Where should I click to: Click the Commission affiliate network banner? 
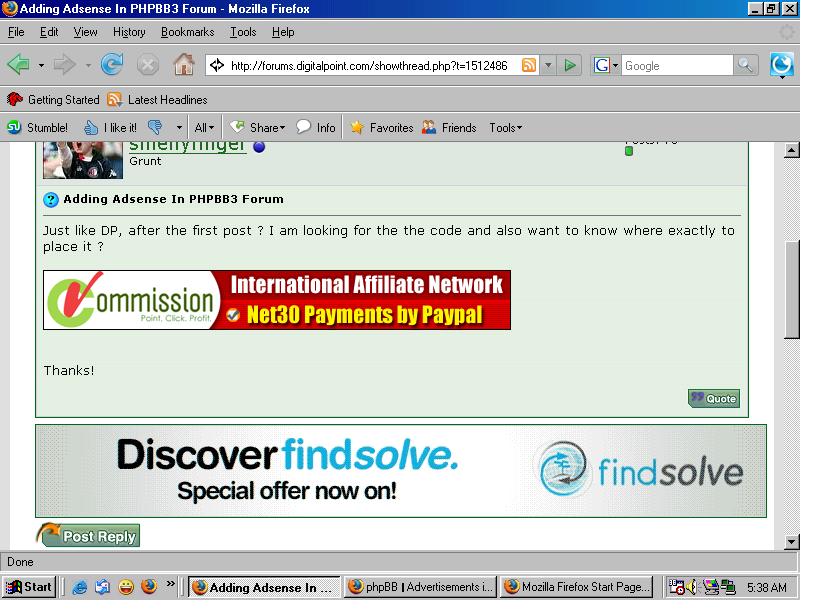click(277, 300)
